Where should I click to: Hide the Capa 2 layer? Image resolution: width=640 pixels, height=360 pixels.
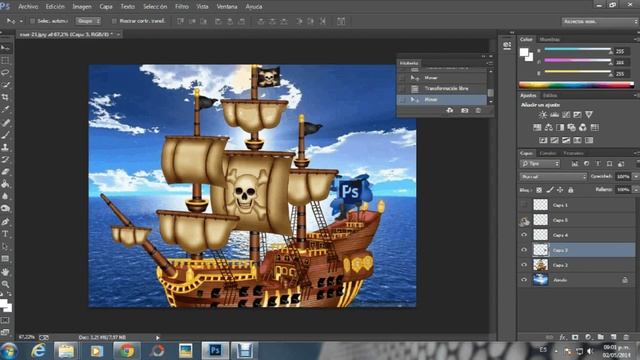[x=524, y=265]
